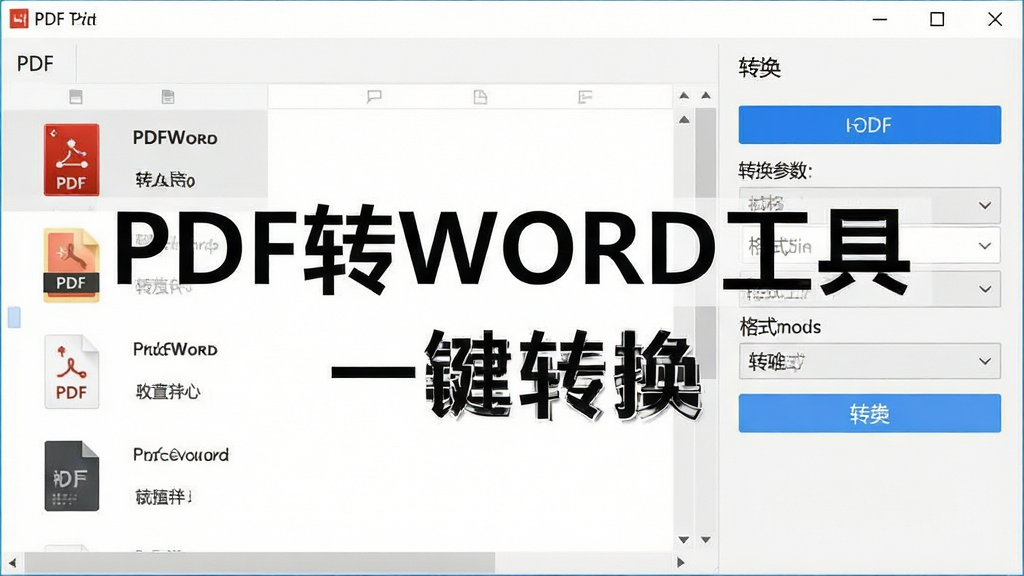Select the white PDF icon beside PntfWord
Image resolution: width=1024 pixels, height=576 pixels.
point(71,372)
